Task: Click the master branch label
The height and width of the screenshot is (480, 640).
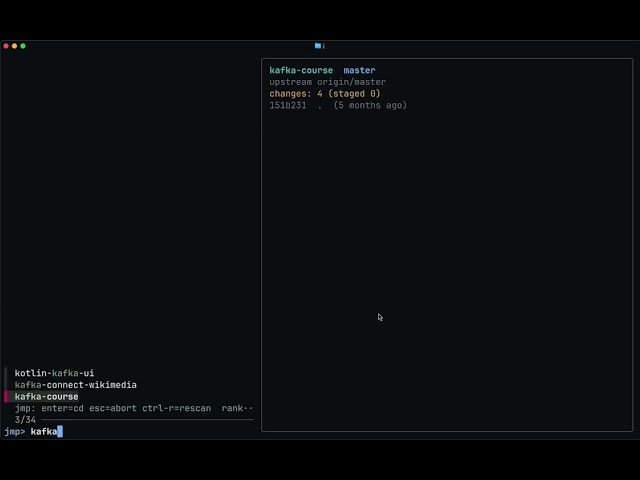Action: pyautogui.click(x=359, y=70)
